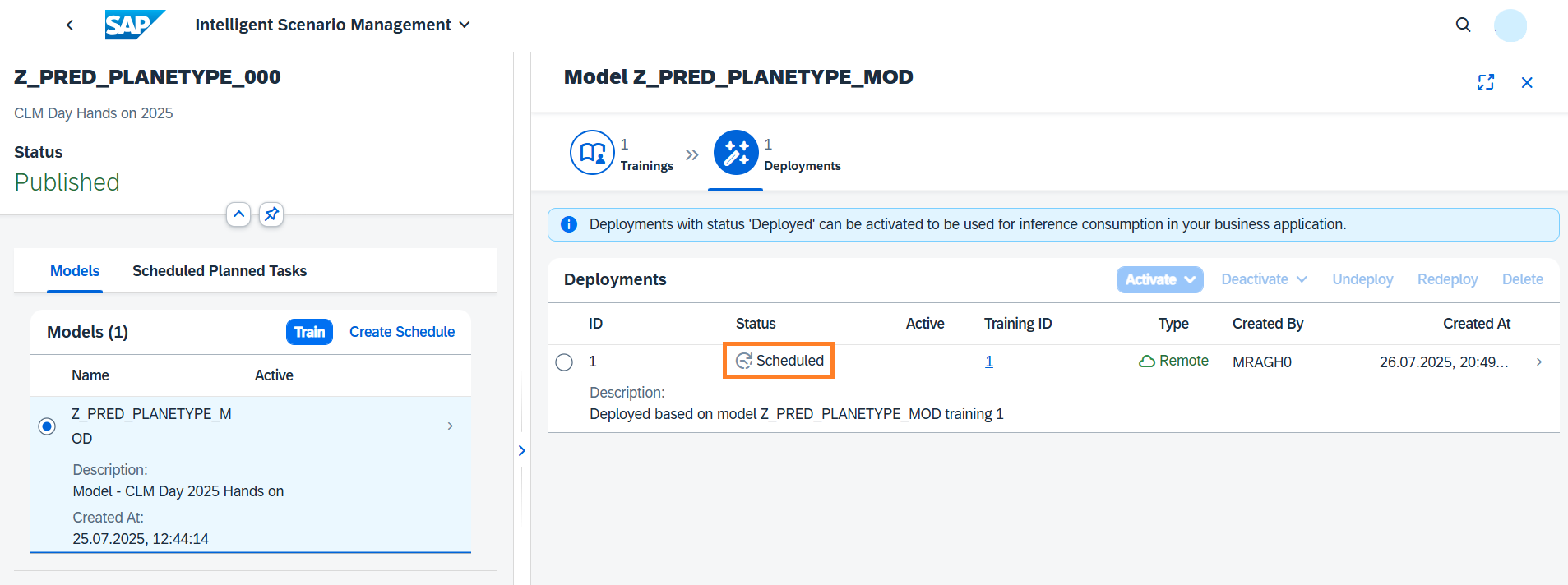Select the Models tab

pos(75,271)
